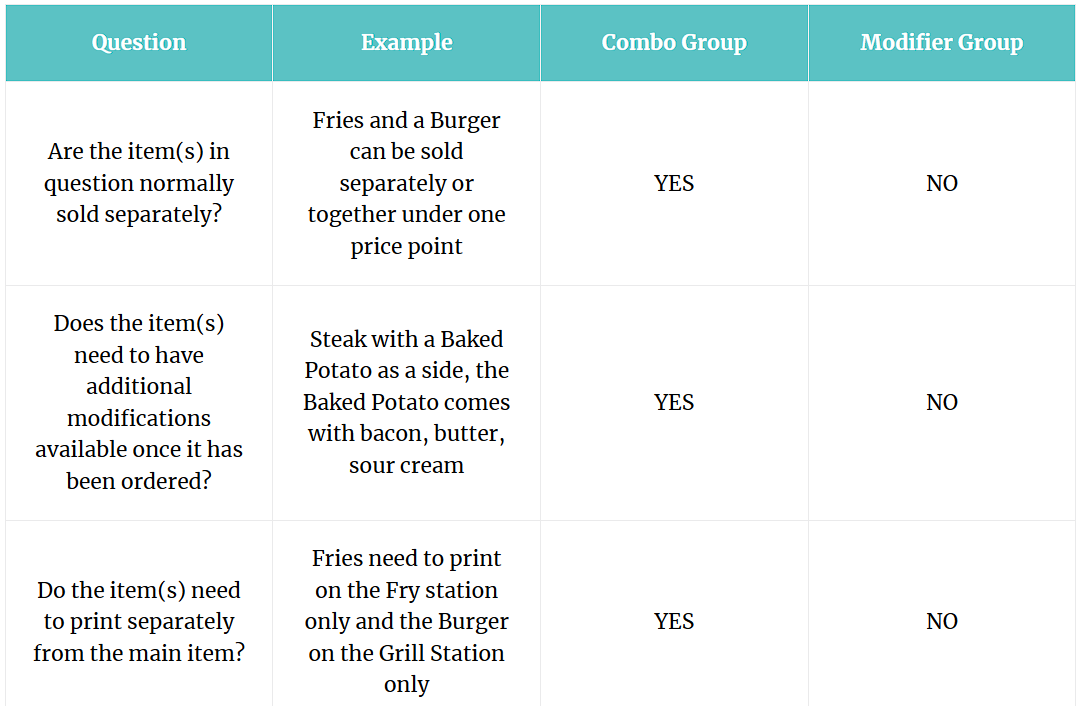Select the Modifier Group column header
The height and width of the screenshot is (706, 1081).
(x=942, y=43)
